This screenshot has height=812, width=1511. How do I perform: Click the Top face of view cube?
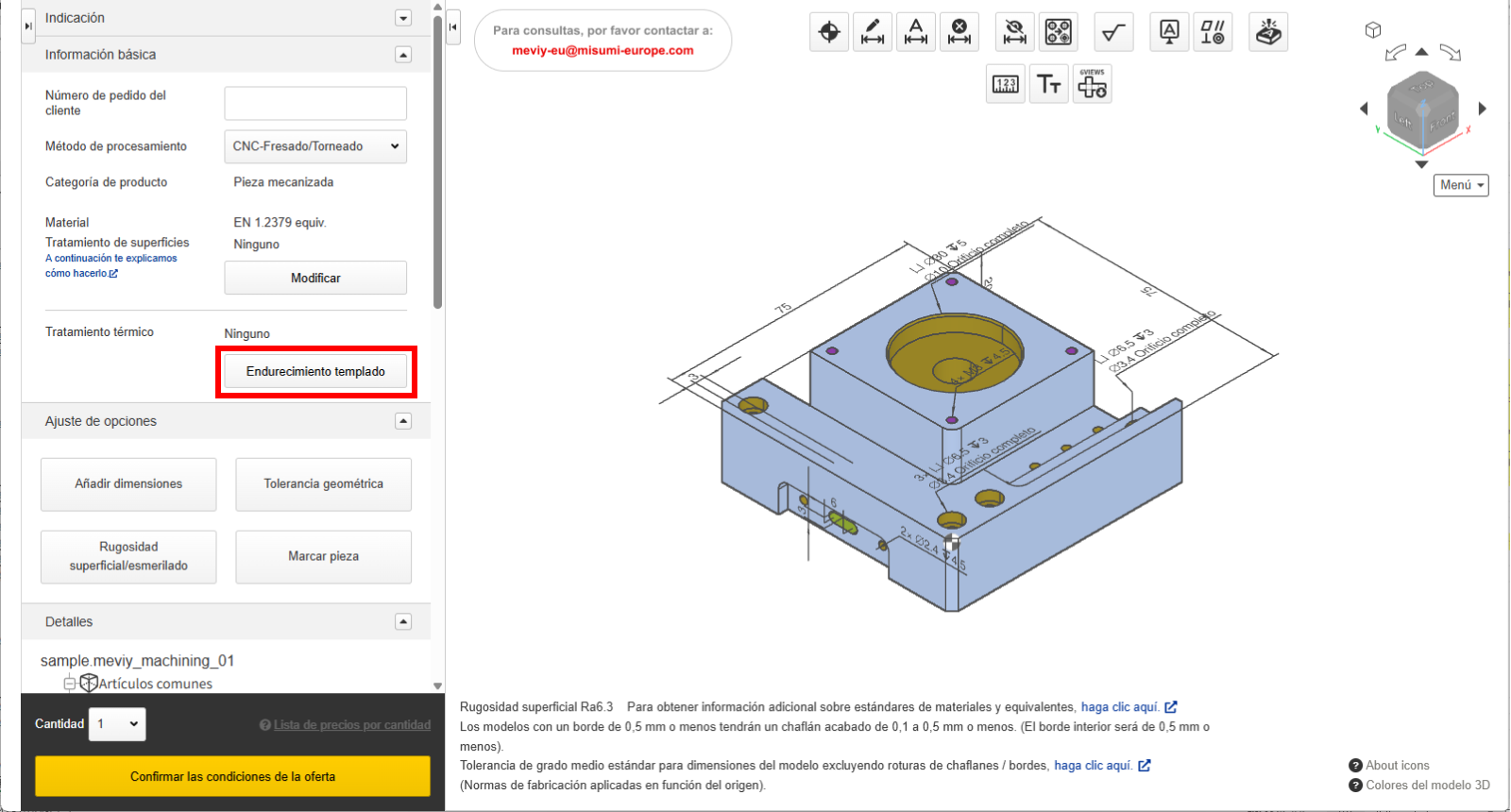(x=1421, y=88)
